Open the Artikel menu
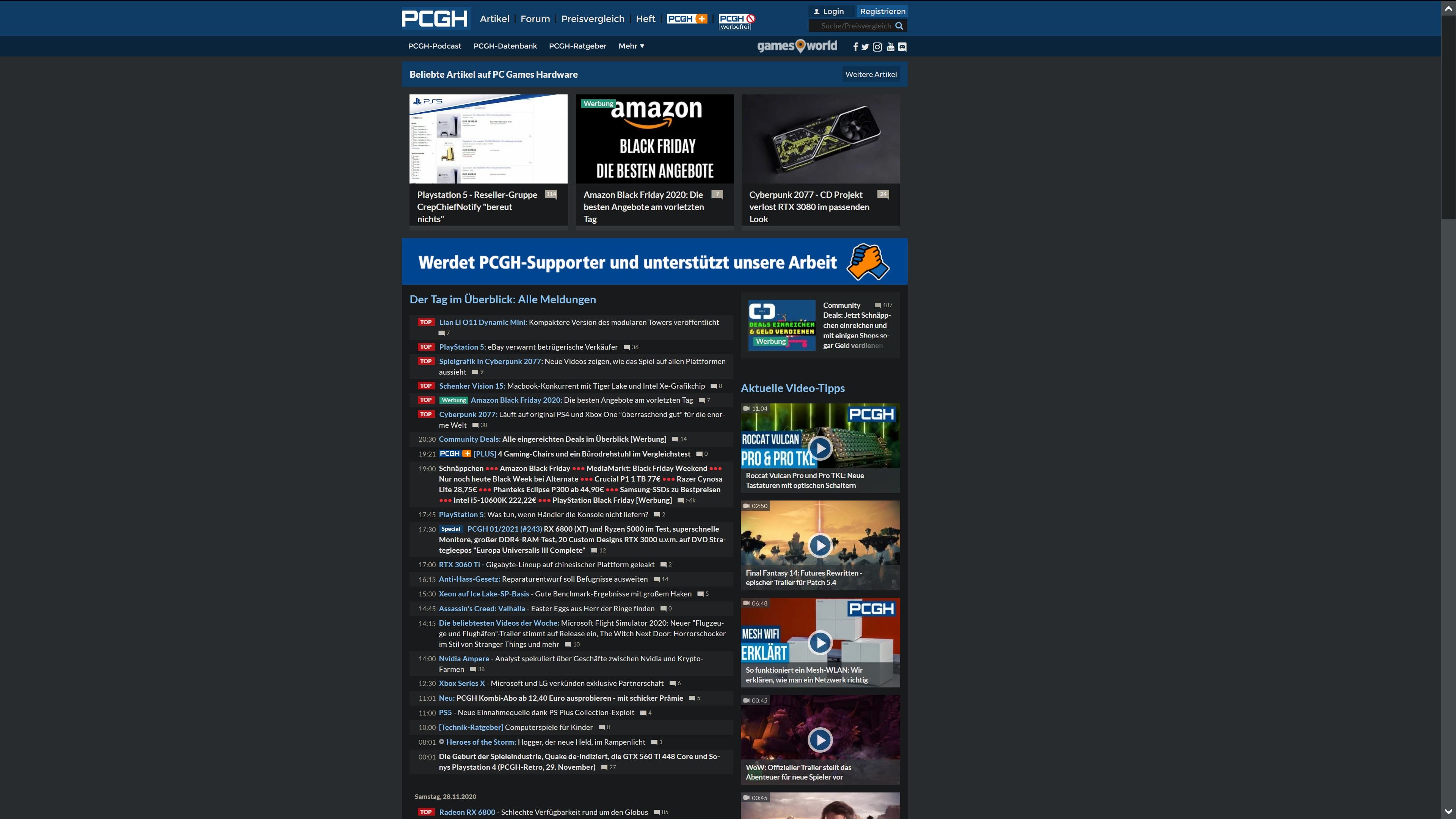This screenshot has width=1456, height=819. [494, 19]
